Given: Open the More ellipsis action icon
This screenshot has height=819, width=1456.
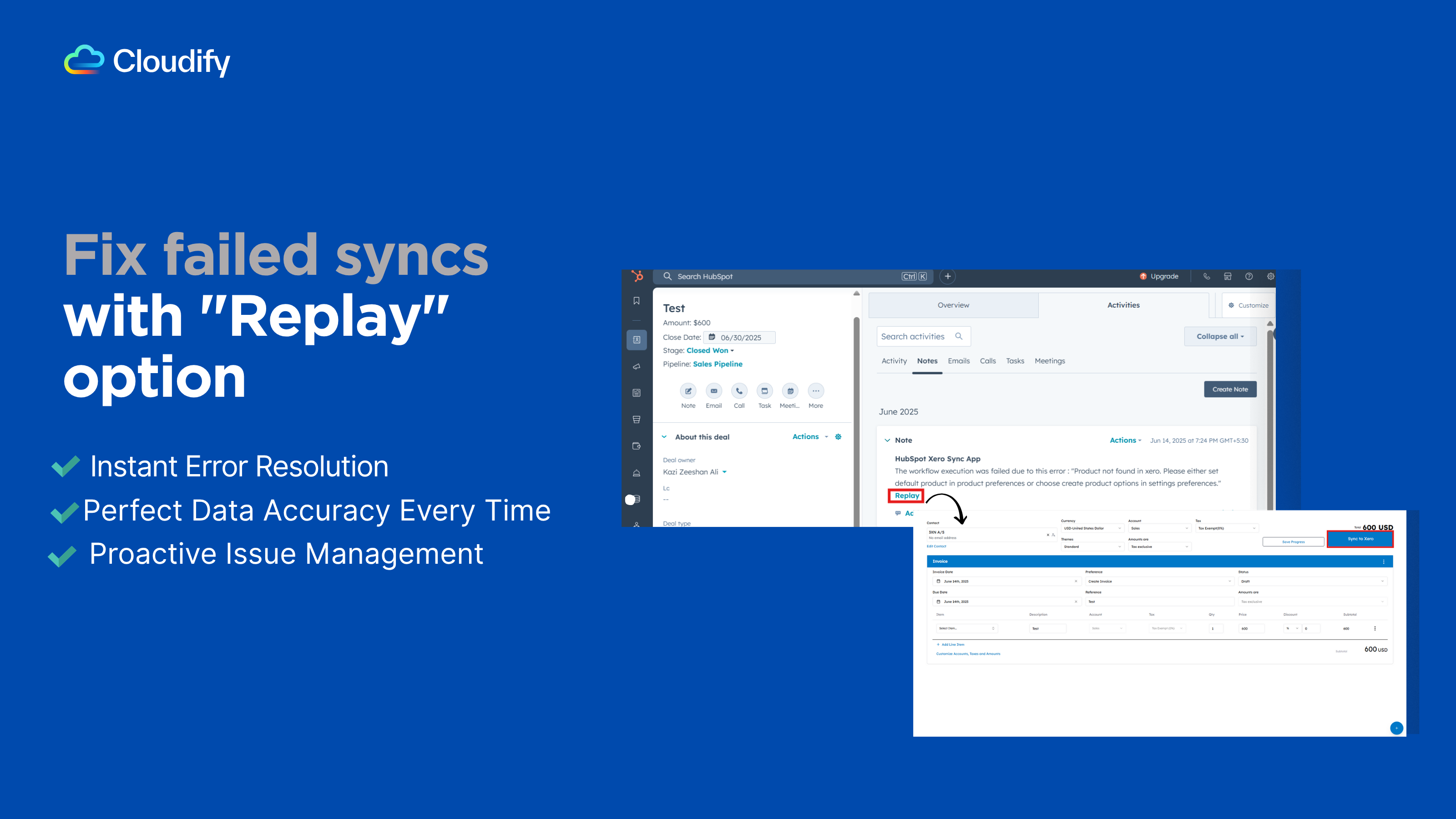Looking at the screenshot, I should tap(816, 391).
